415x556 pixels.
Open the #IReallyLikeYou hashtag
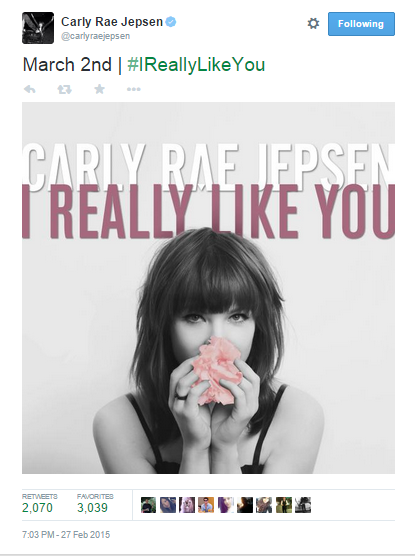pyautogui.click(x=196, y=65)
